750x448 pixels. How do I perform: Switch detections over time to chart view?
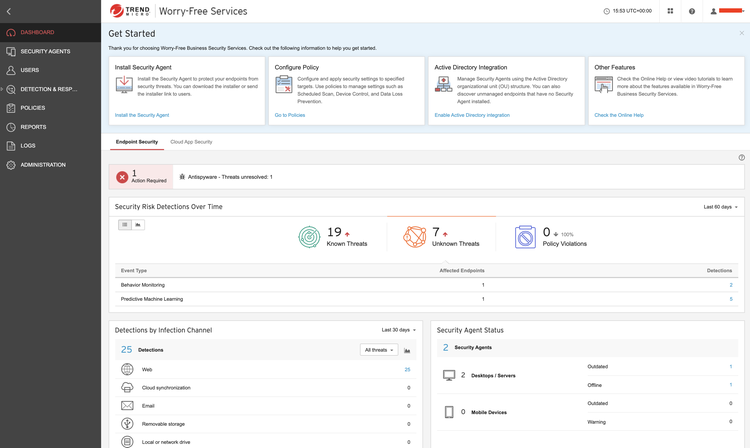pos(138,225)
